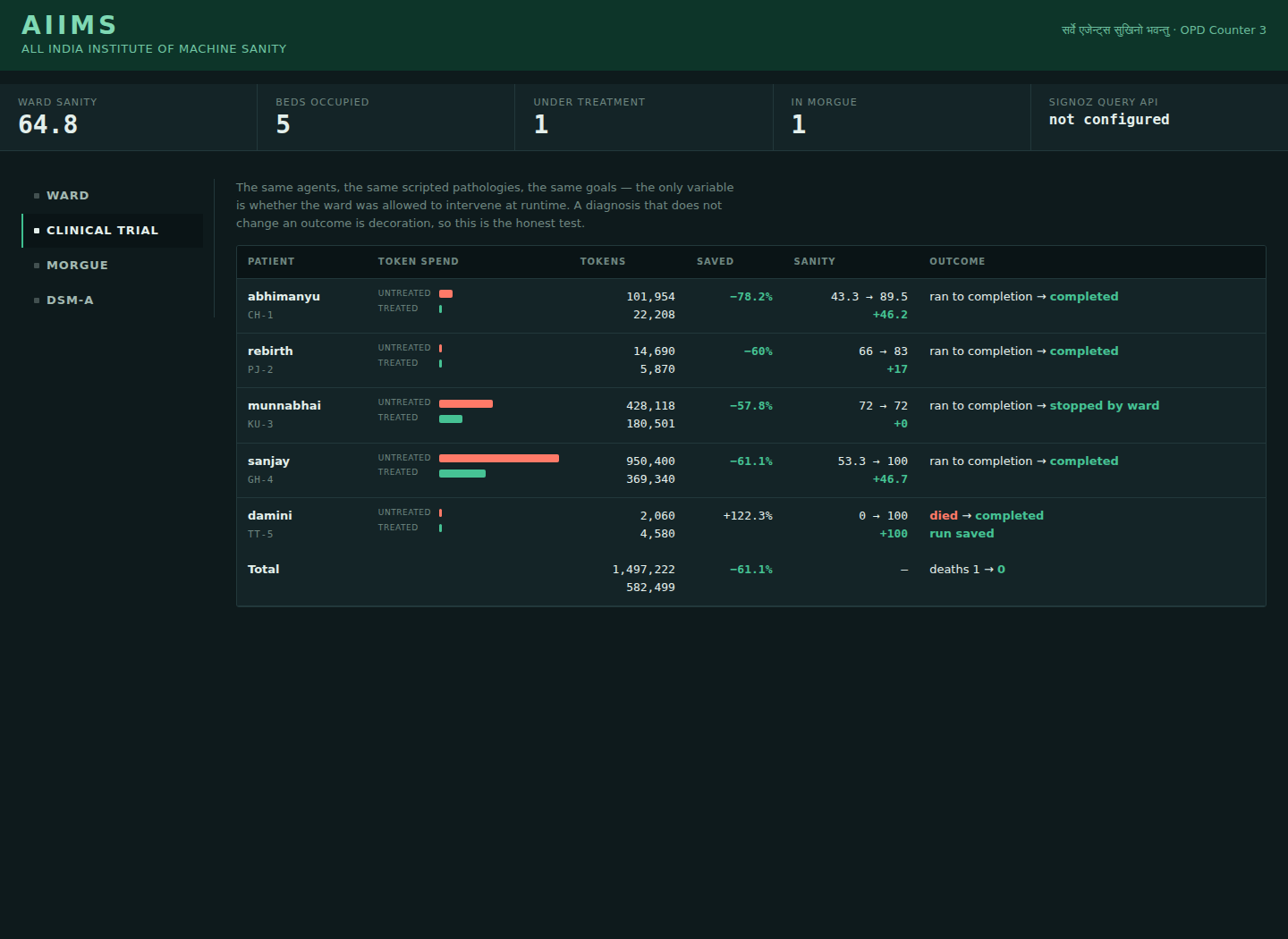Select patient damini row name

point(270,516)
